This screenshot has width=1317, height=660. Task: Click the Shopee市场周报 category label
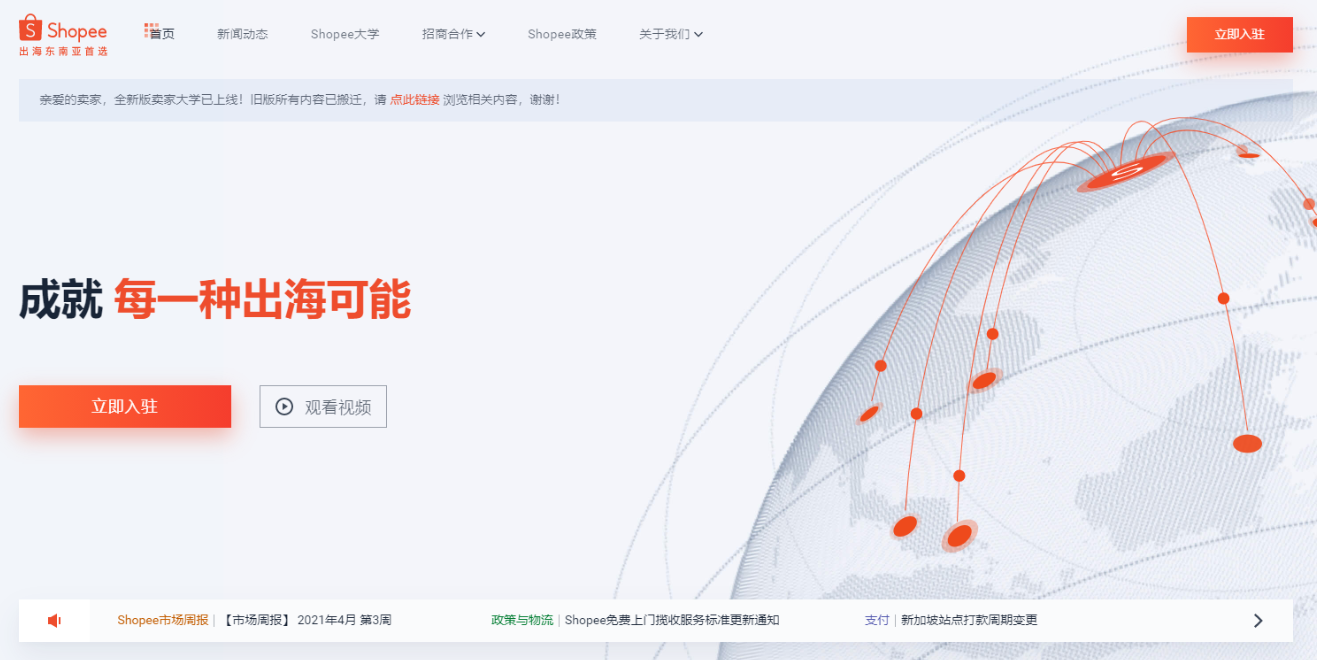pyautogui.click(x=162, y=620)
